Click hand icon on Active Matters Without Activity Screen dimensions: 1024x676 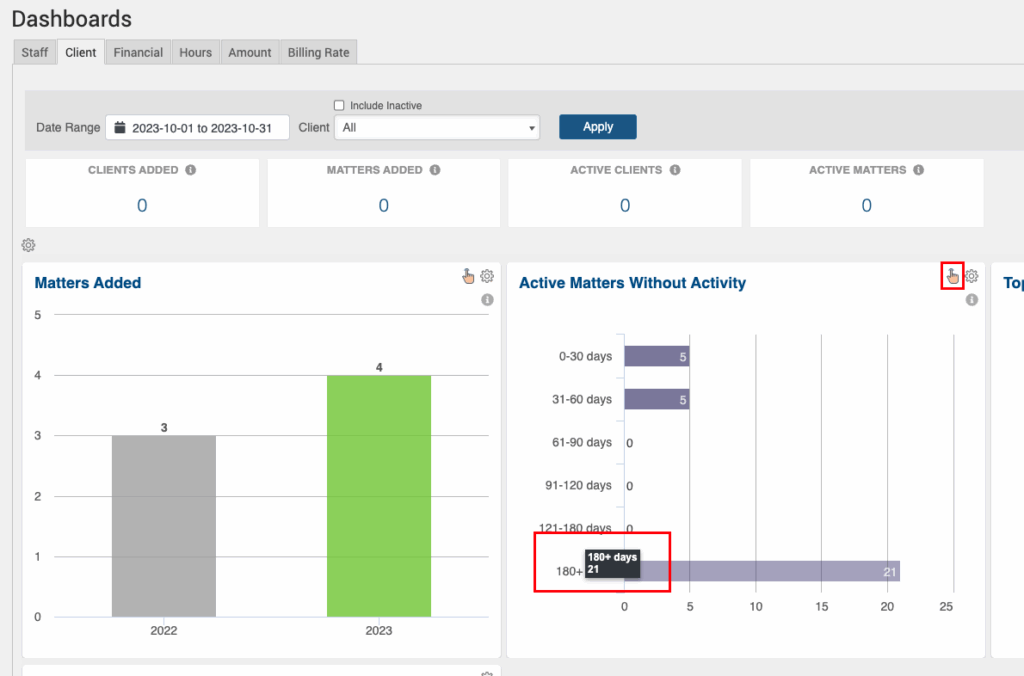[952, 277]
